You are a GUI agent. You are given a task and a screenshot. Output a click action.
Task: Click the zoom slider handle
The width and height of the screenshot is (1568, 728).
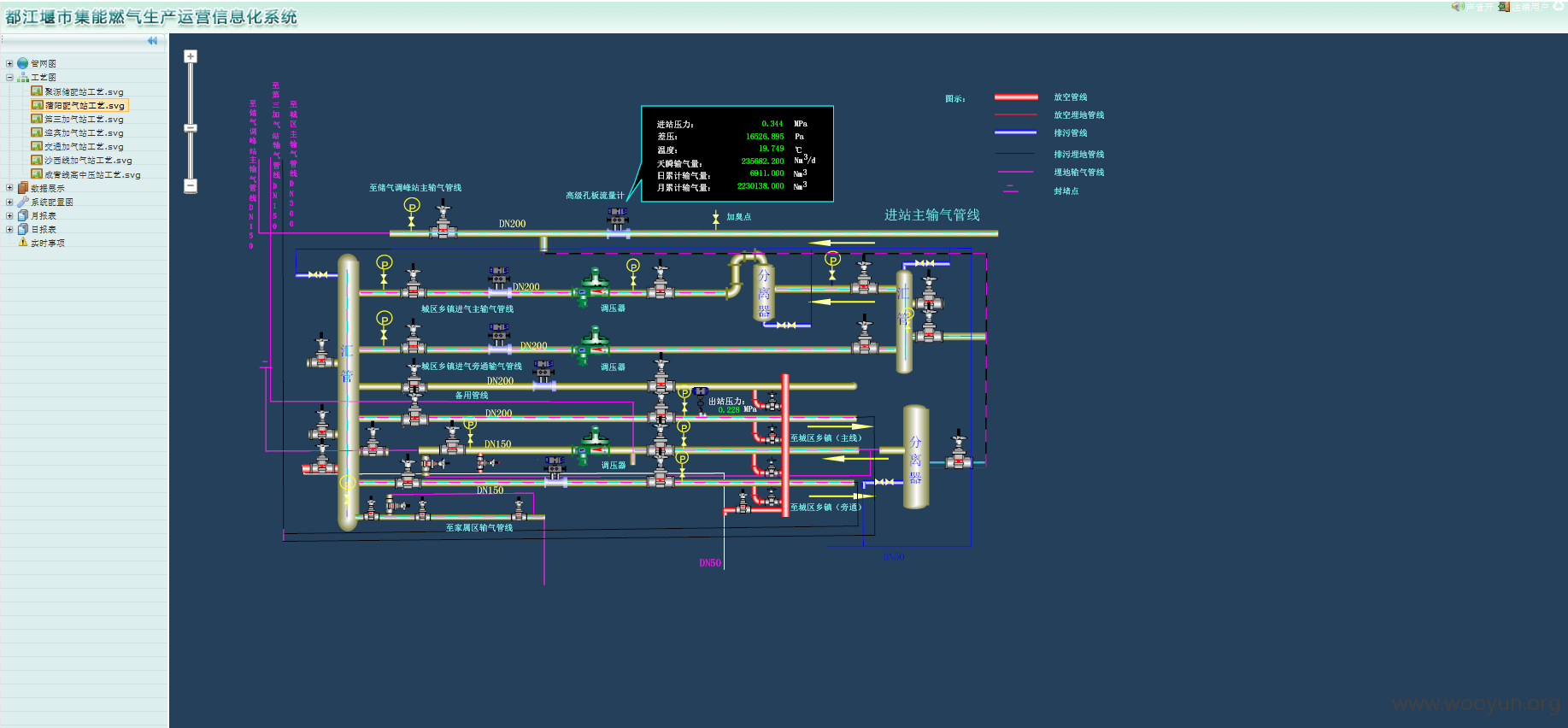(x=191, y=128)
